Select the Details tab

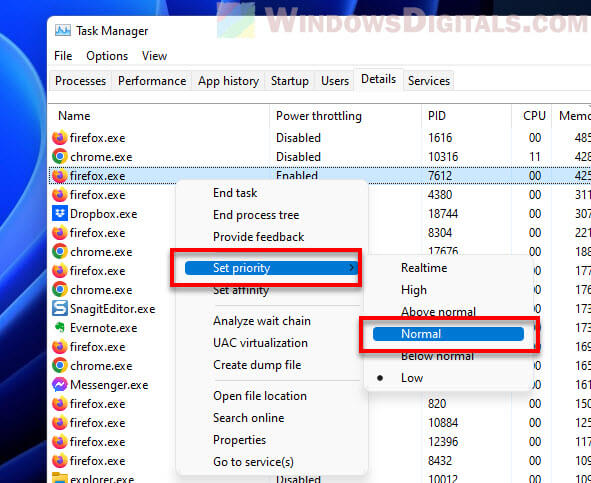[x=378, y=79]
